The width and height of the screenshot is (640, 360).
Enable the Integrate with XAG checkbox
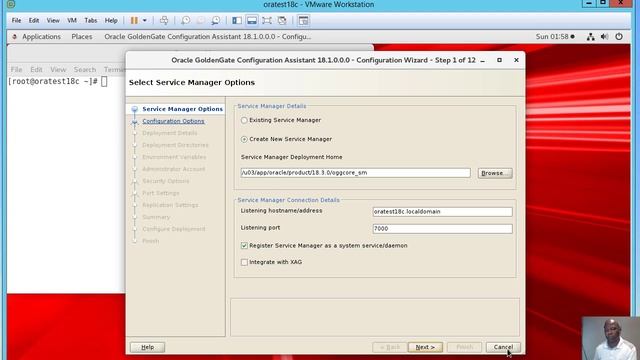click(x=244, y=262)
